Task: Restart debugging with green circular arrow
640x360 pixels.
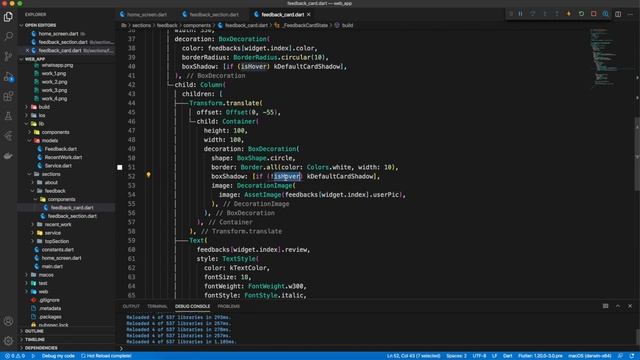Action: tap(581, 14)
